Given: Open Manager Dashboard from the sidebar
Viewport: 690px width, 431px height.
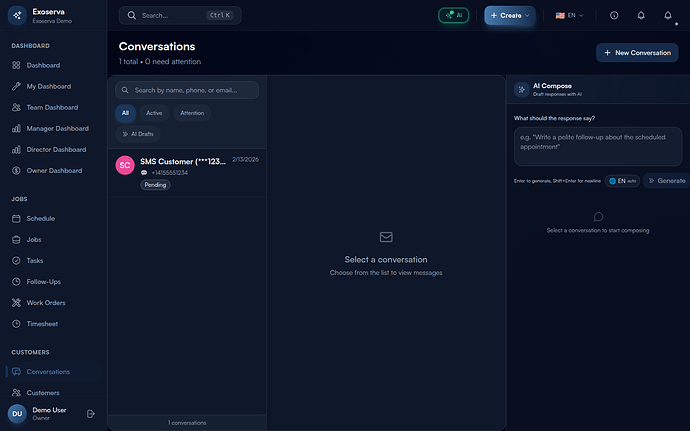Looking at the screenshot, I should (57, 128).
